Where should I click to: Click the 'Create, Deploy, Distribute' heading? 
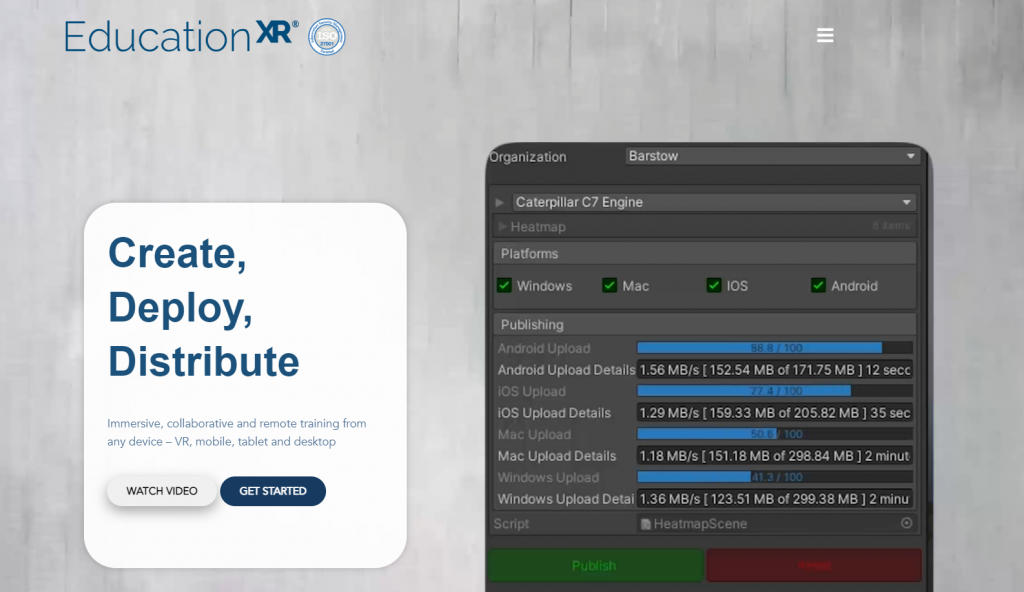(204, 307)
